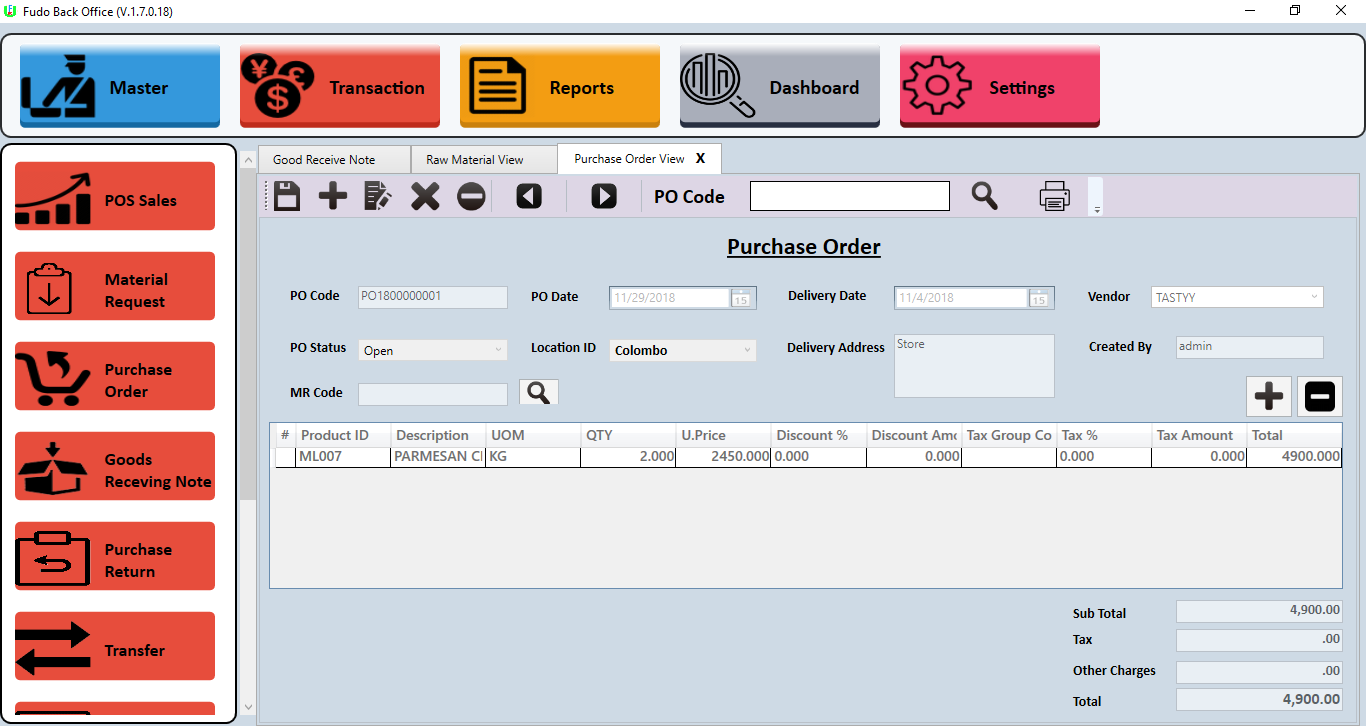Remove row with the minus button above grid
The height and width of the screenshot is (726, 1366).
pos(1320,397)
